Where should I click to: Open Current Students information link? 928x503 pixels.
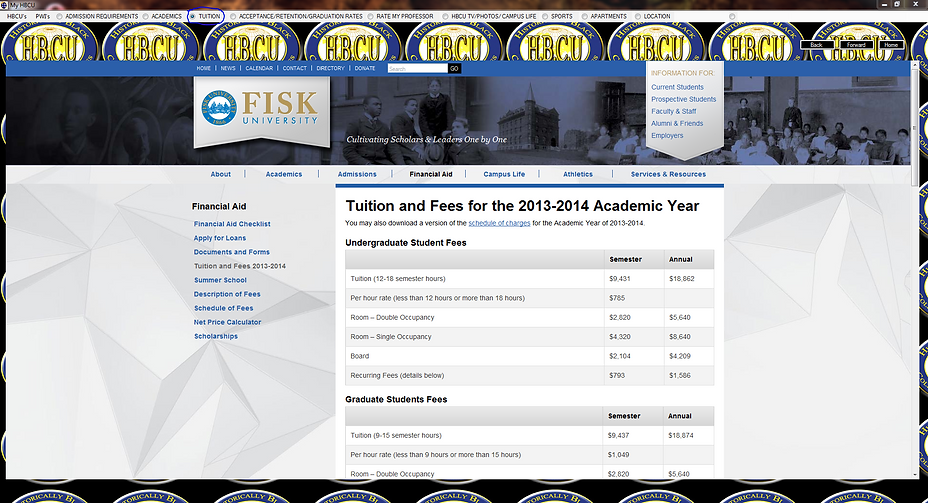click(677, 87)
